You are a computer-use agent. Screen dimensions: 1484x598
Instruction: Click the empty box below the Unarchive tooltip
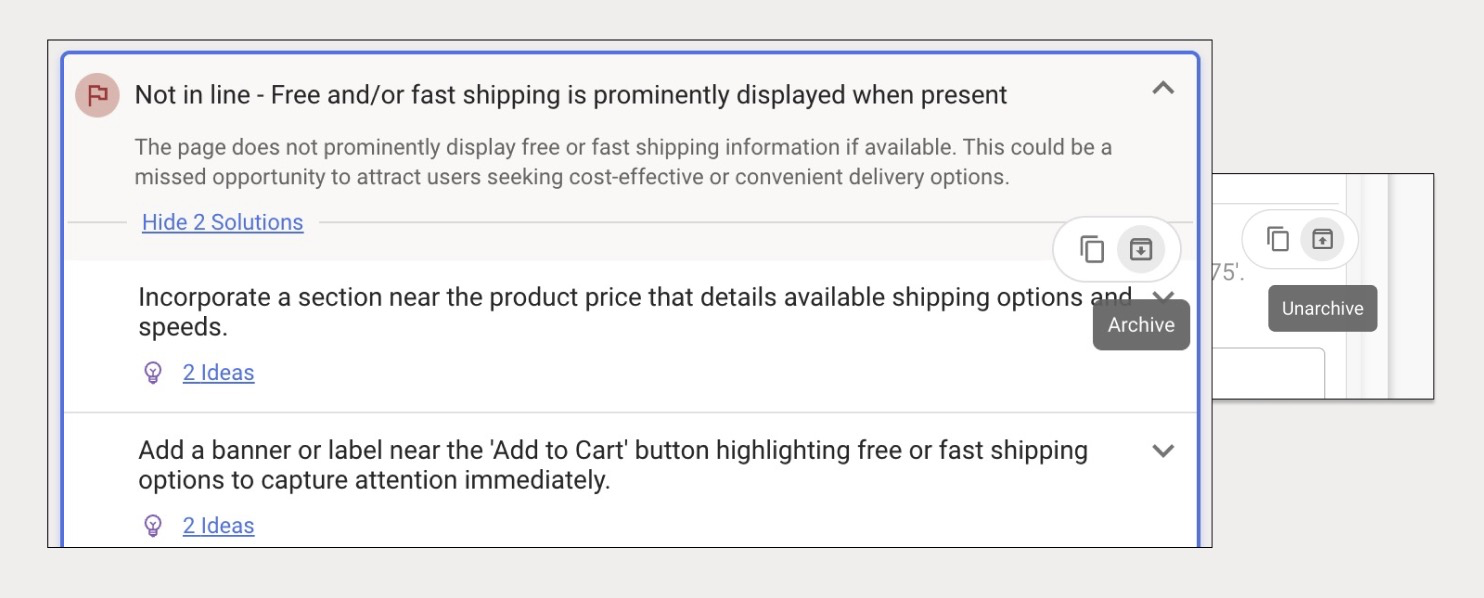click(1268, 373)
